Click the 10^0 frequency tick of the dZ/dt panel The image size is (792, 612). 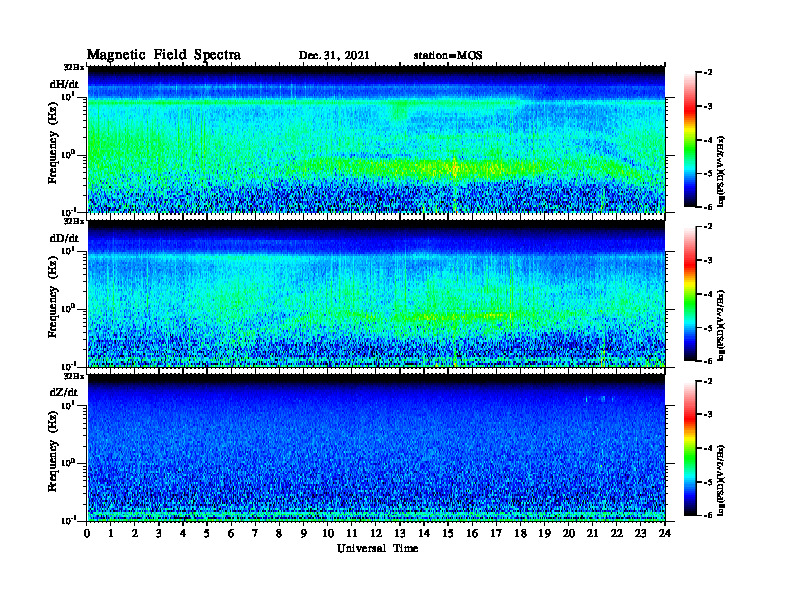(67, 463)
